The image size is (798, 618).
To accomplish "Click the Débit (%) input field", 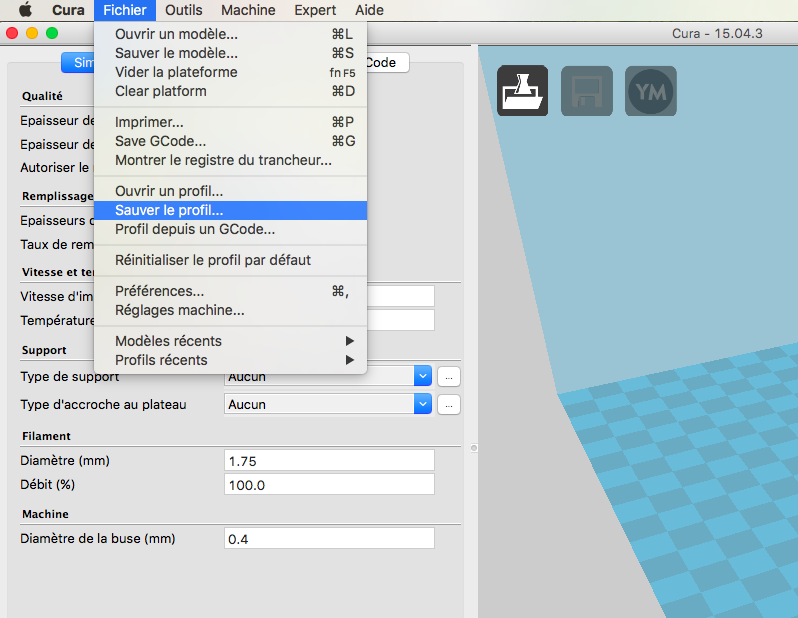I will [x=329, y=485].
